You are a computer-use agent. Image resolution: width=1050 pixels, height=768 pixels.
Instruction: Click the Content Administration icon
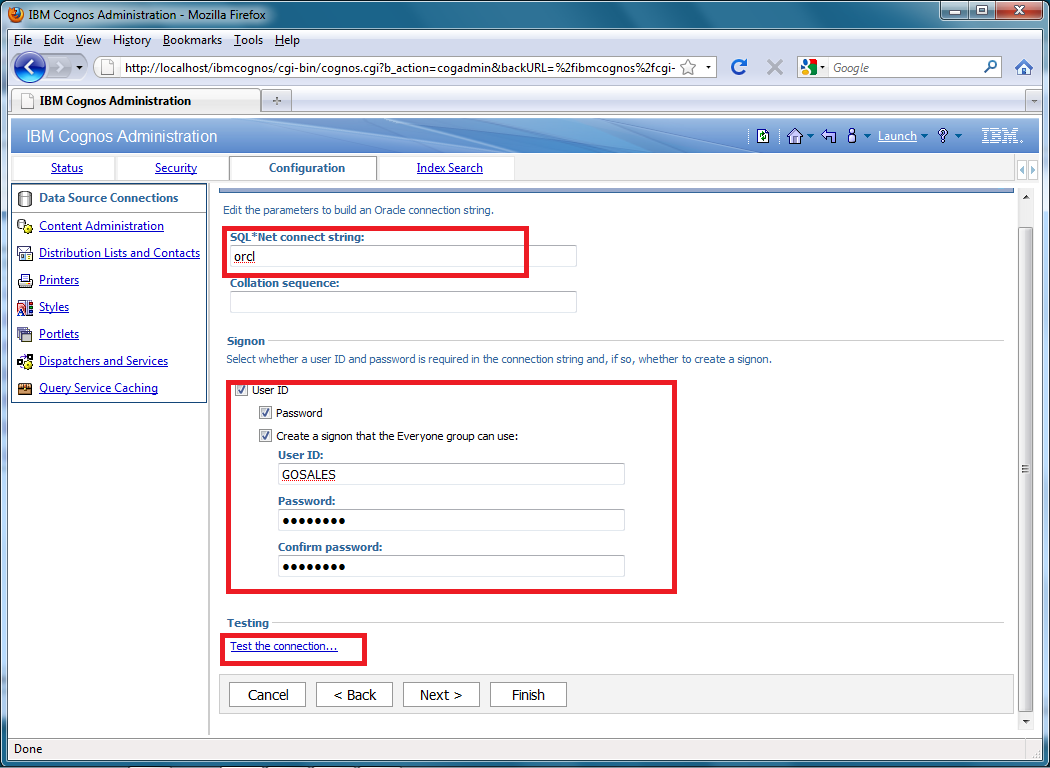point(25,226)
